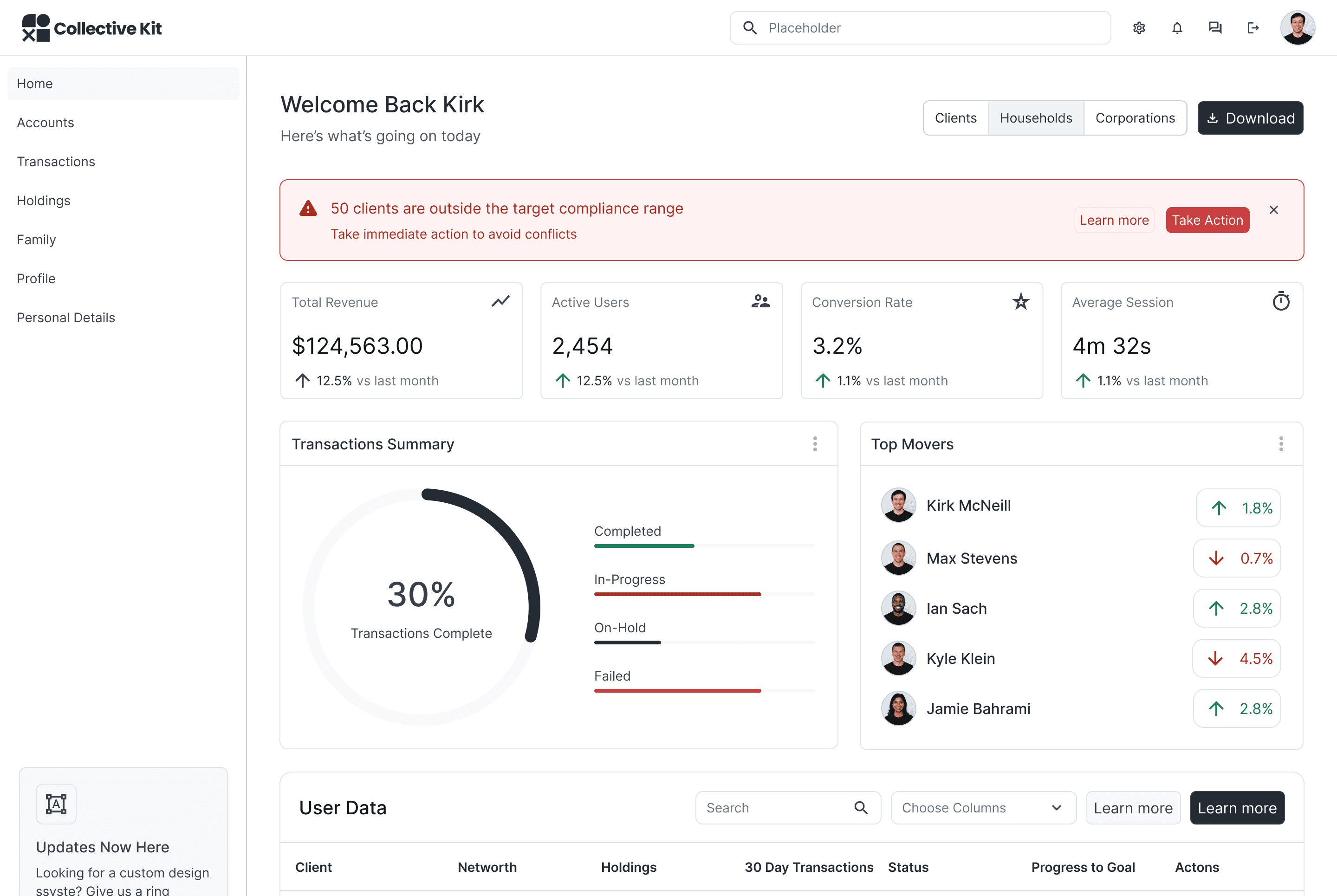Dismiss the compliance alert banner
The image size is (1337, 896).
[1273, 210]
